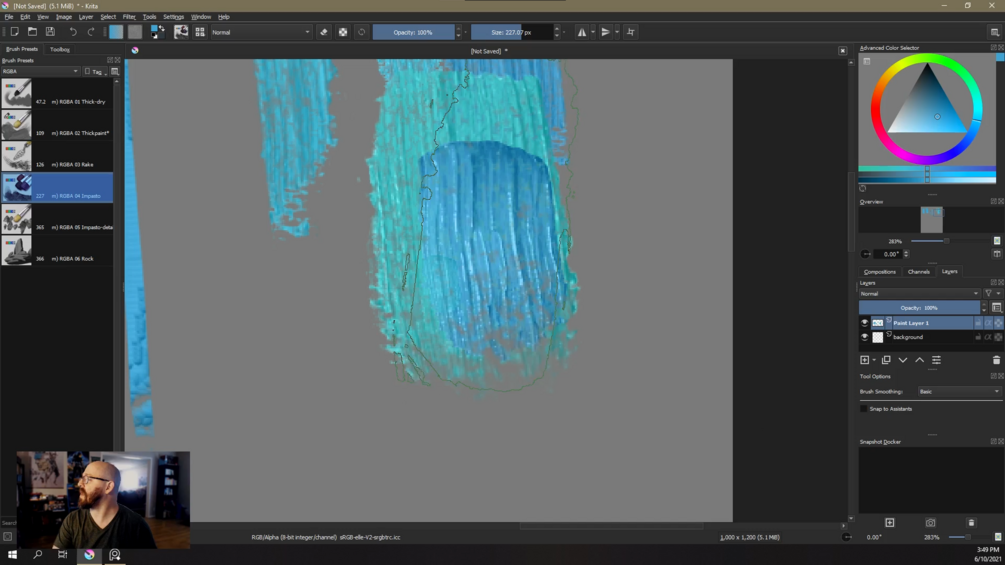Open overview pin navigation button

click(997, 241)
